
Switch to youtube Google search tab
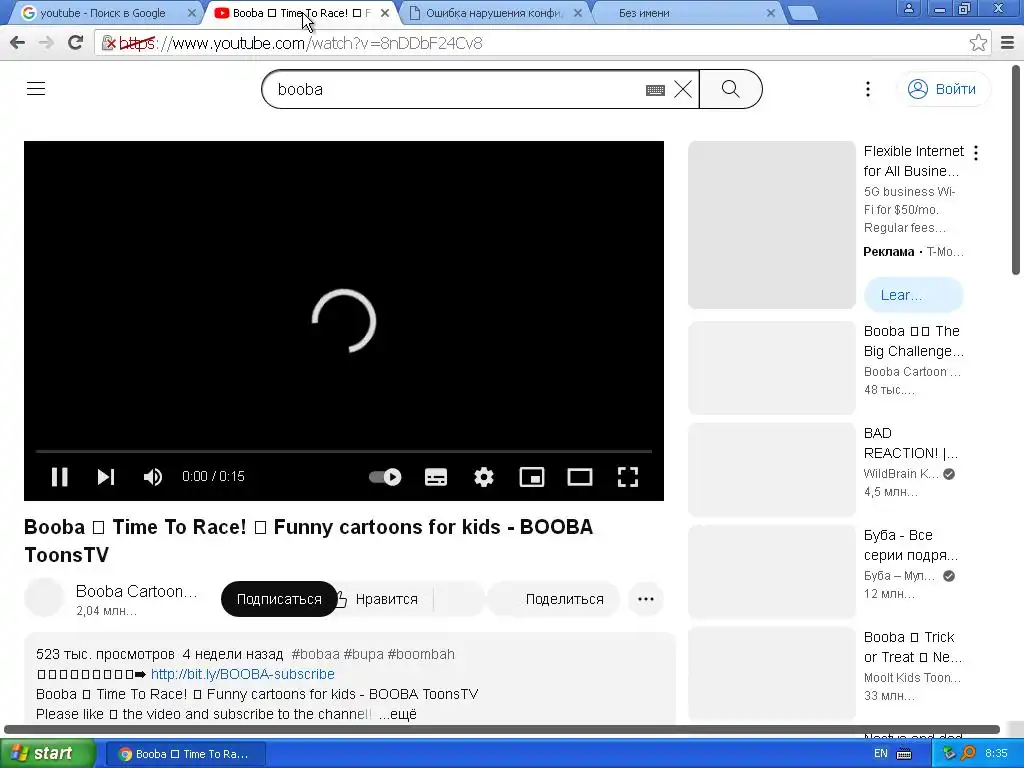103,13
